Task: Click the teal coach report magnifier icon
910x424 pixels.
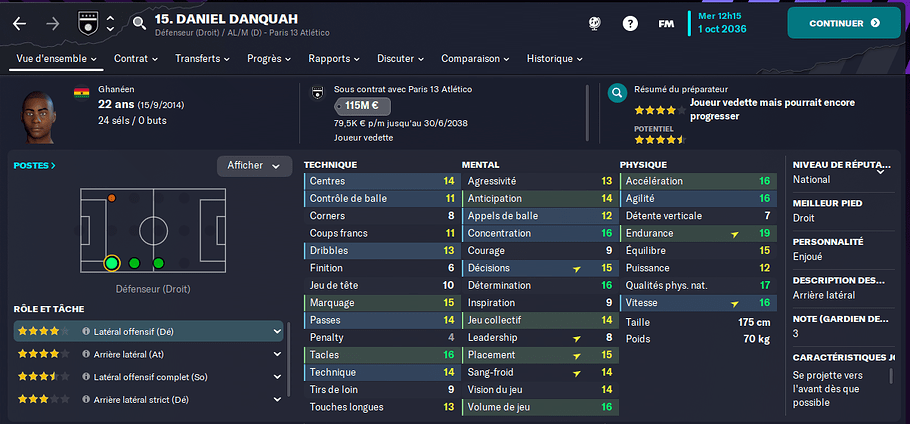Action: click(x=618, y=92)
